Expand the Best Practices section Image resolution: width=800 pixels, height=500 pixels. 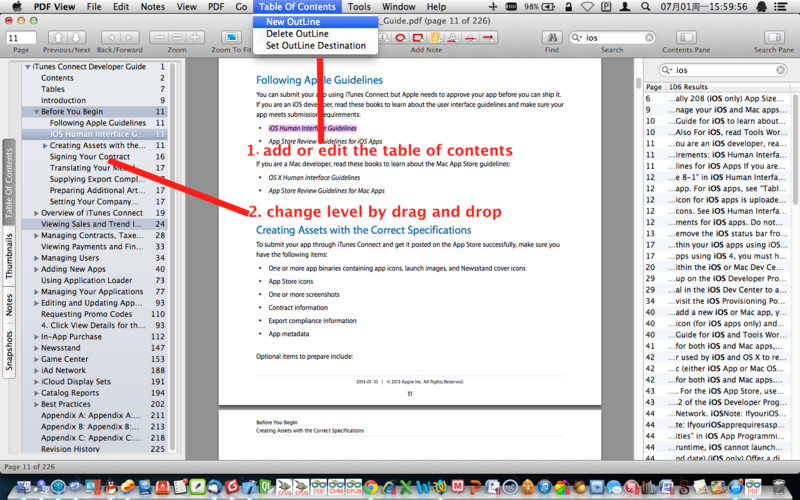click(x=36, y=404)
